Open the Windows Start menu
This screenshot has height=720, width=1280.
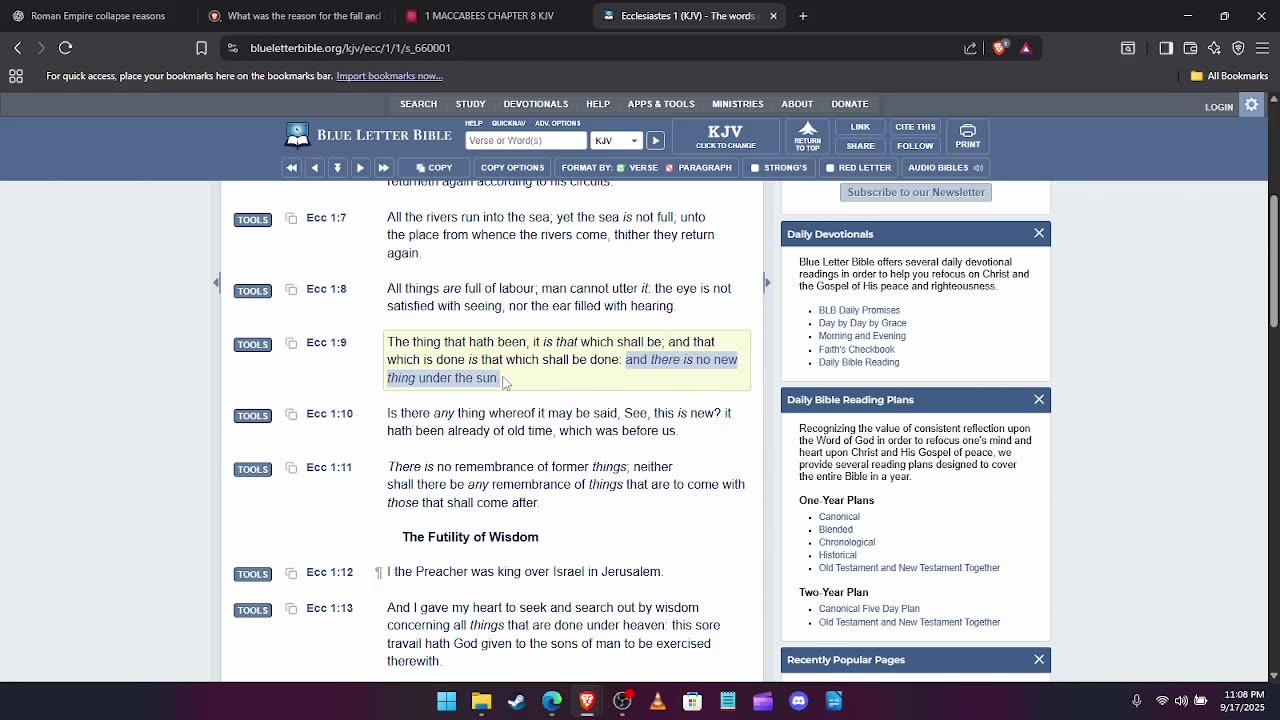pos(446,701)
